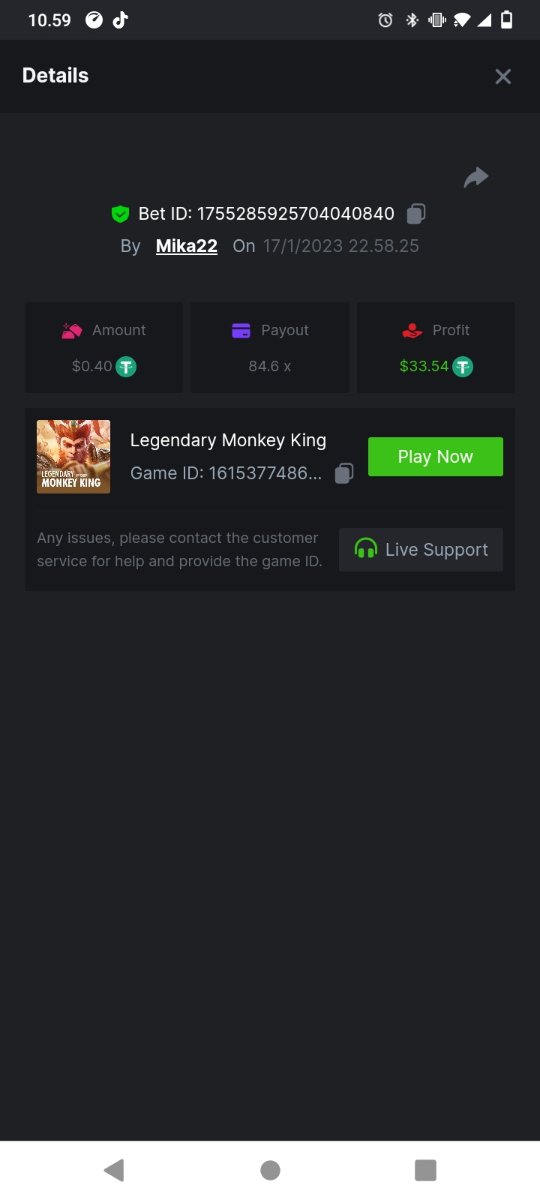Close the Details panel
The image size is (540, 1200).
503,76
